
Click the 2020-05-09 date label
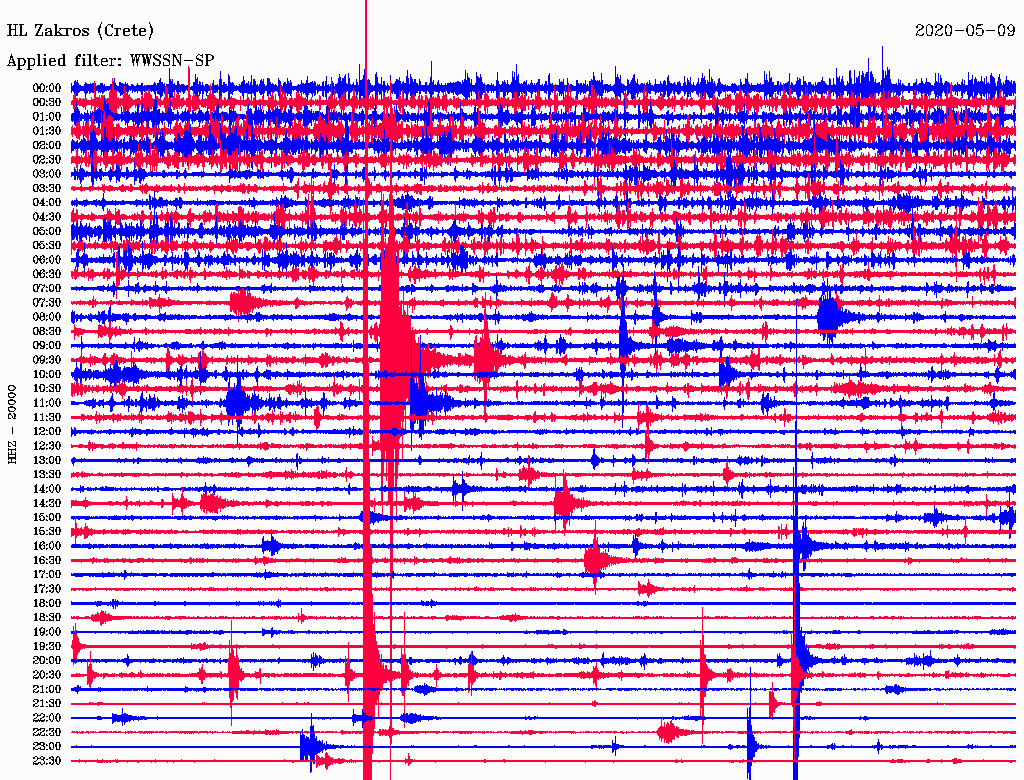click(963, 30)
